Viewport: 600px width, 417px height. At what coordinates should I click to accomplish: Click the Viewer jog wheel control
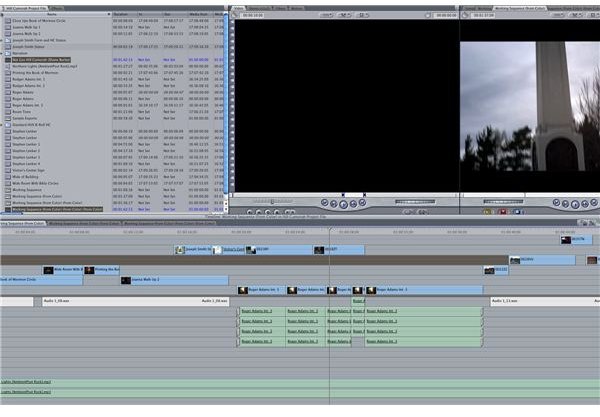tap(415, 202)
